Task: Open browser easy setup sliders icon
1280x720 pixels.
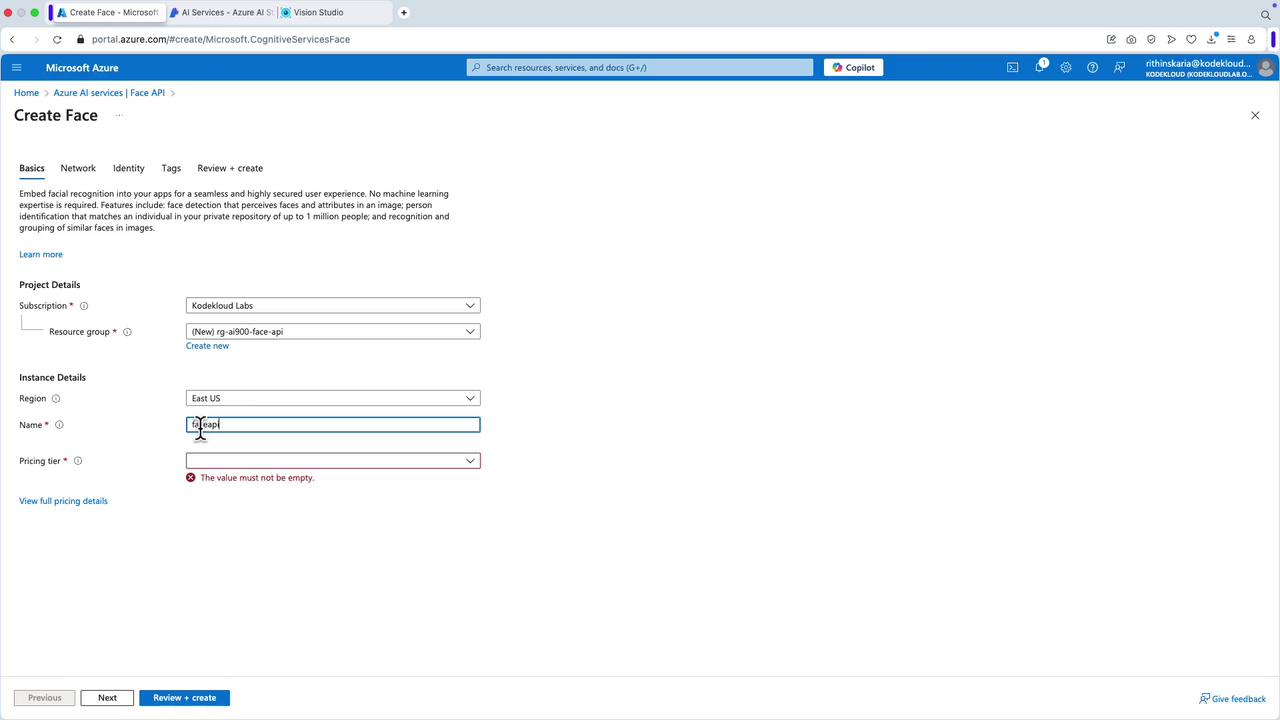Action: [1231, 39]
